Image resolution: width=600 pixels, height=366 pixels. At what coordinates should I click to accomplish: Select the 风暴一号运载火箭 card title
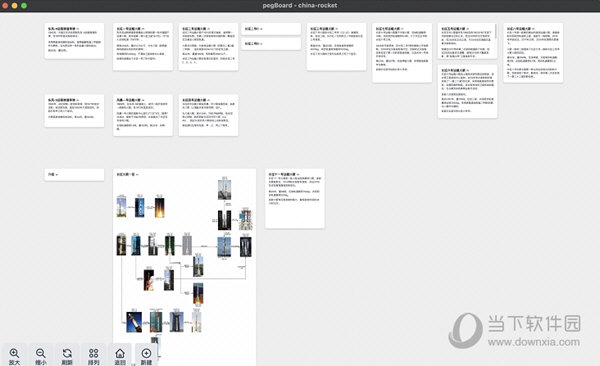point(129,100)
